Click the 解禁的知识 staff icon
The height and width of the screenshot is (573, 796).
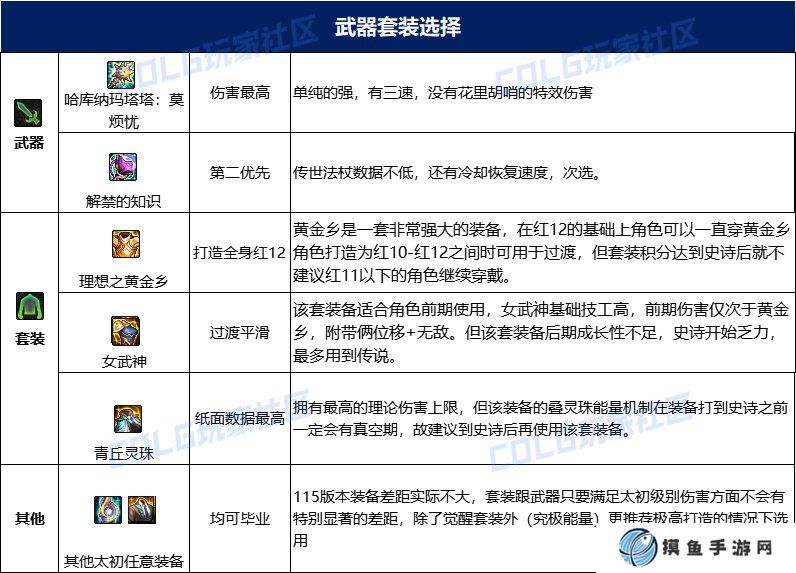pos(123,167)
